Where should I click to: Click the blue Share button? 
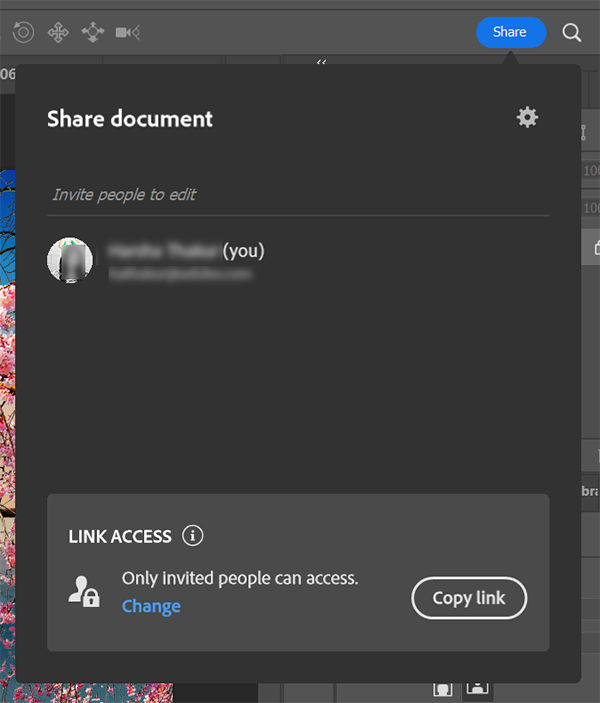click(511, 32)
